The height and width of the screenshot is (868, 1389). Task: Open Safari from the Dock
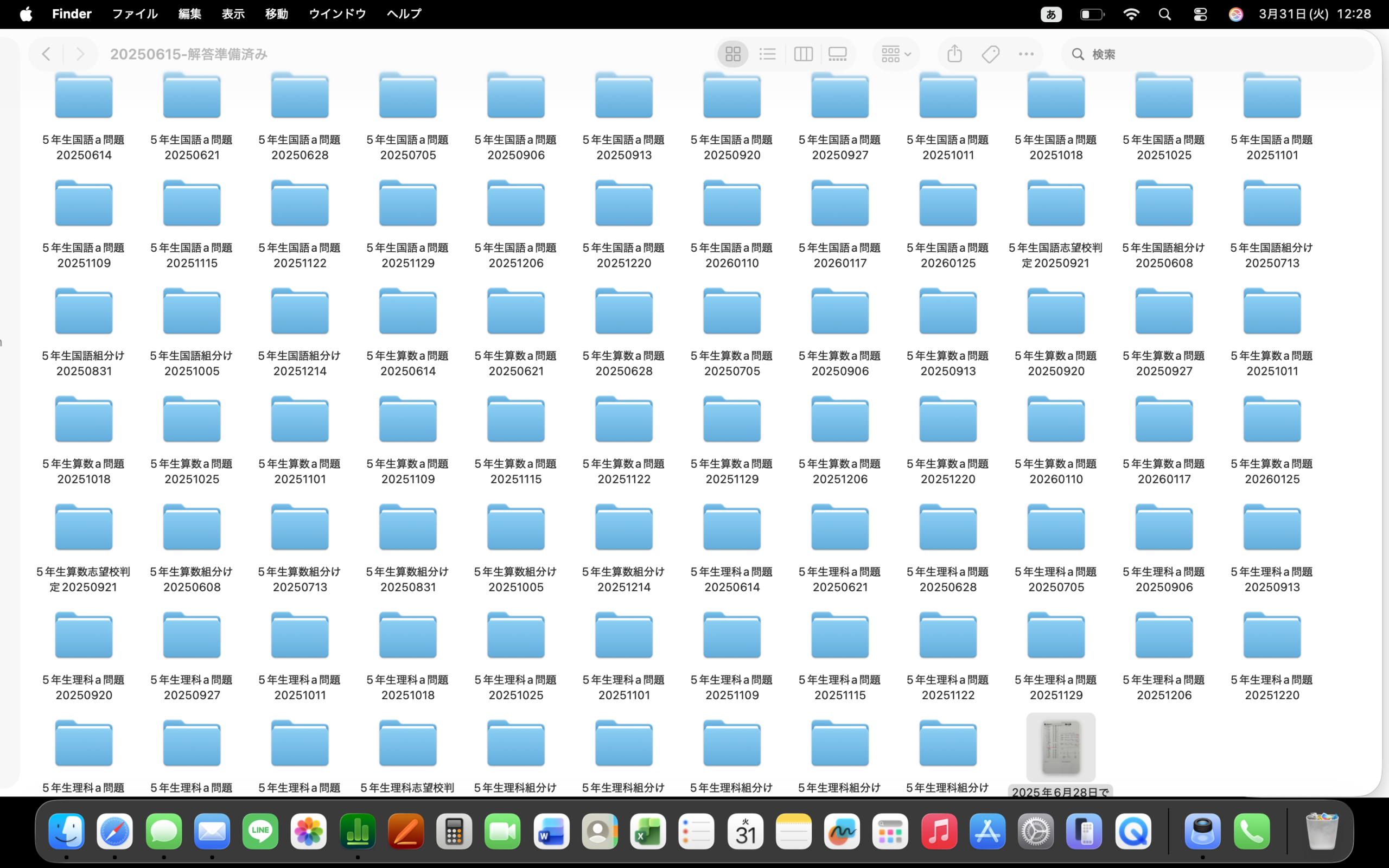[x=115, y=831]
